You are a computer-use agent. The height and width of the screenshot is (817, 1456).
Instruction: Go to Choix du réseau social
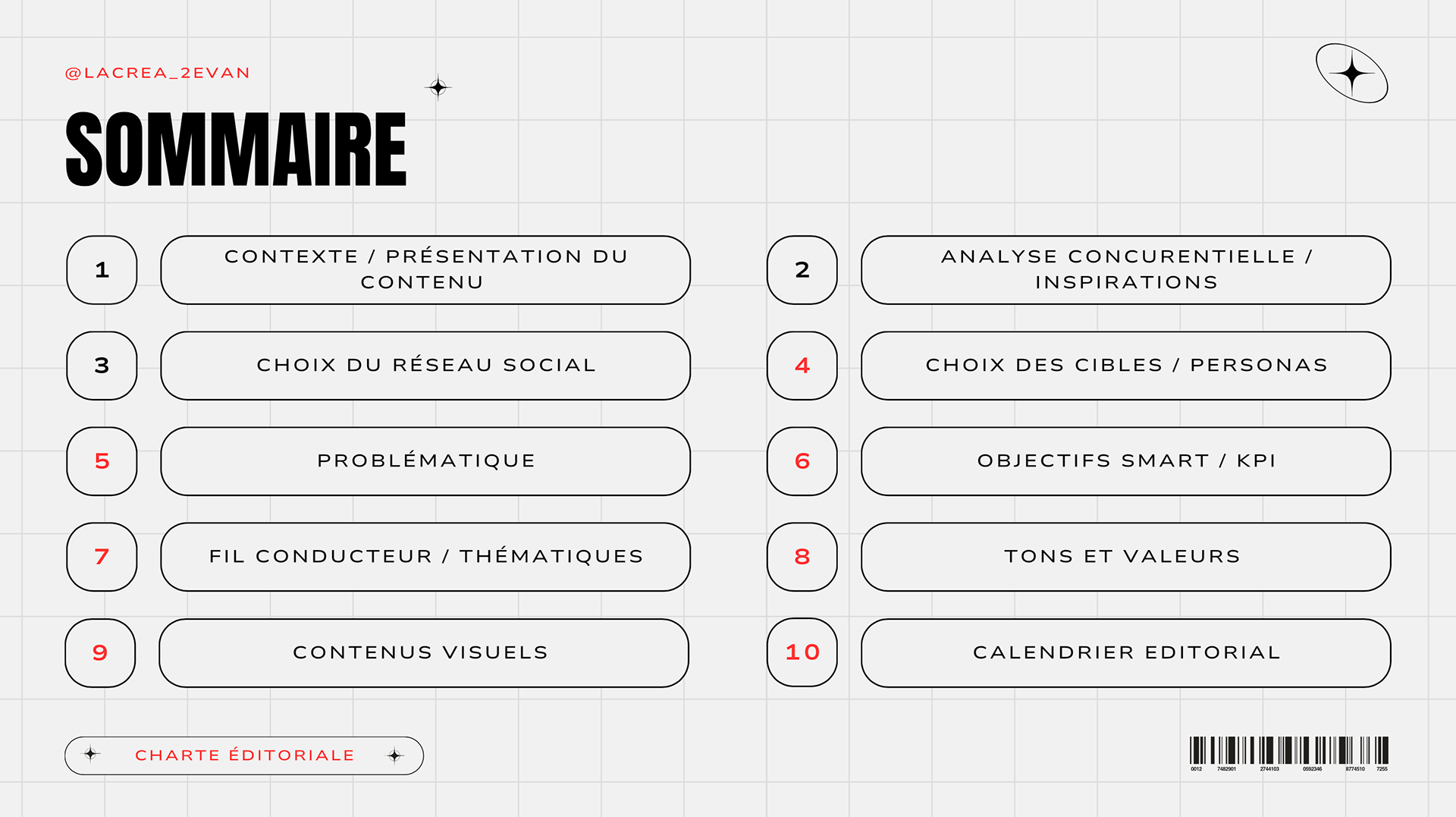click(x=425, y=366)
